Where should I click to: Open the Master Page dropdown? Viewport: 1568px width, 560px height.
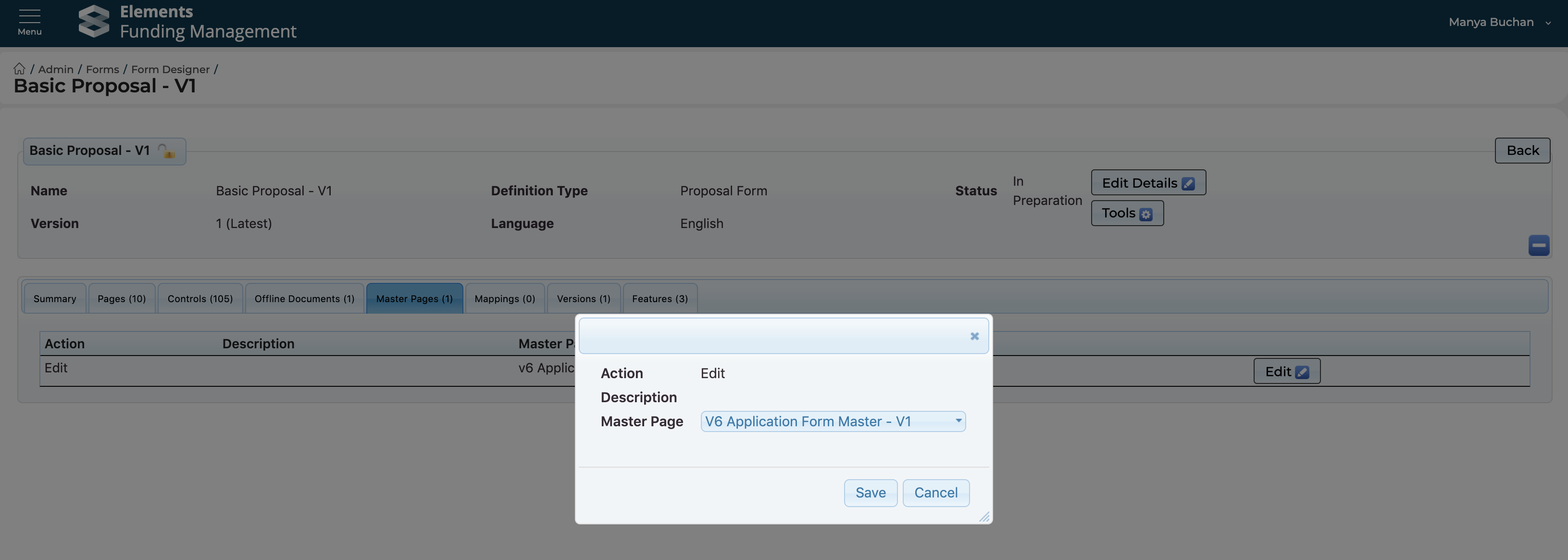(832, 421)
